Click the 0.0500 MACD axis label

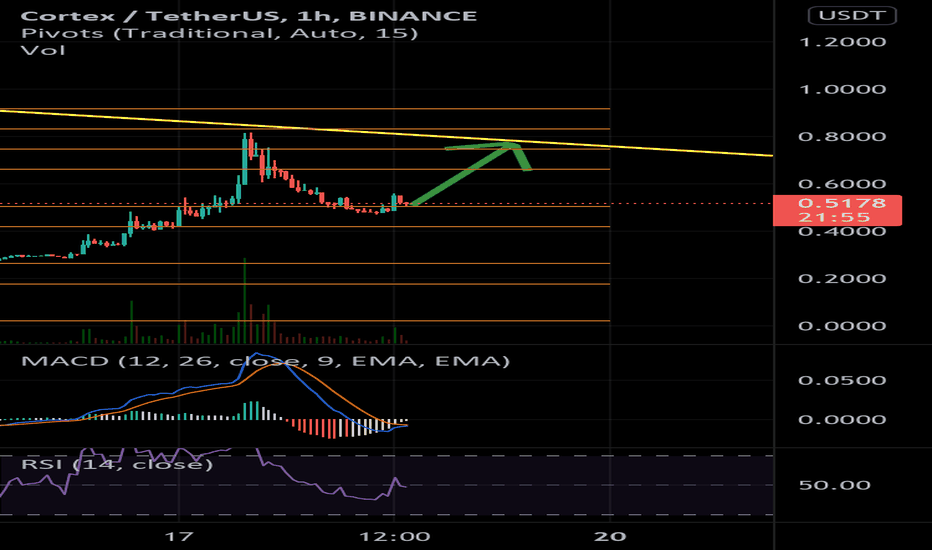click(x=842, y=380)
